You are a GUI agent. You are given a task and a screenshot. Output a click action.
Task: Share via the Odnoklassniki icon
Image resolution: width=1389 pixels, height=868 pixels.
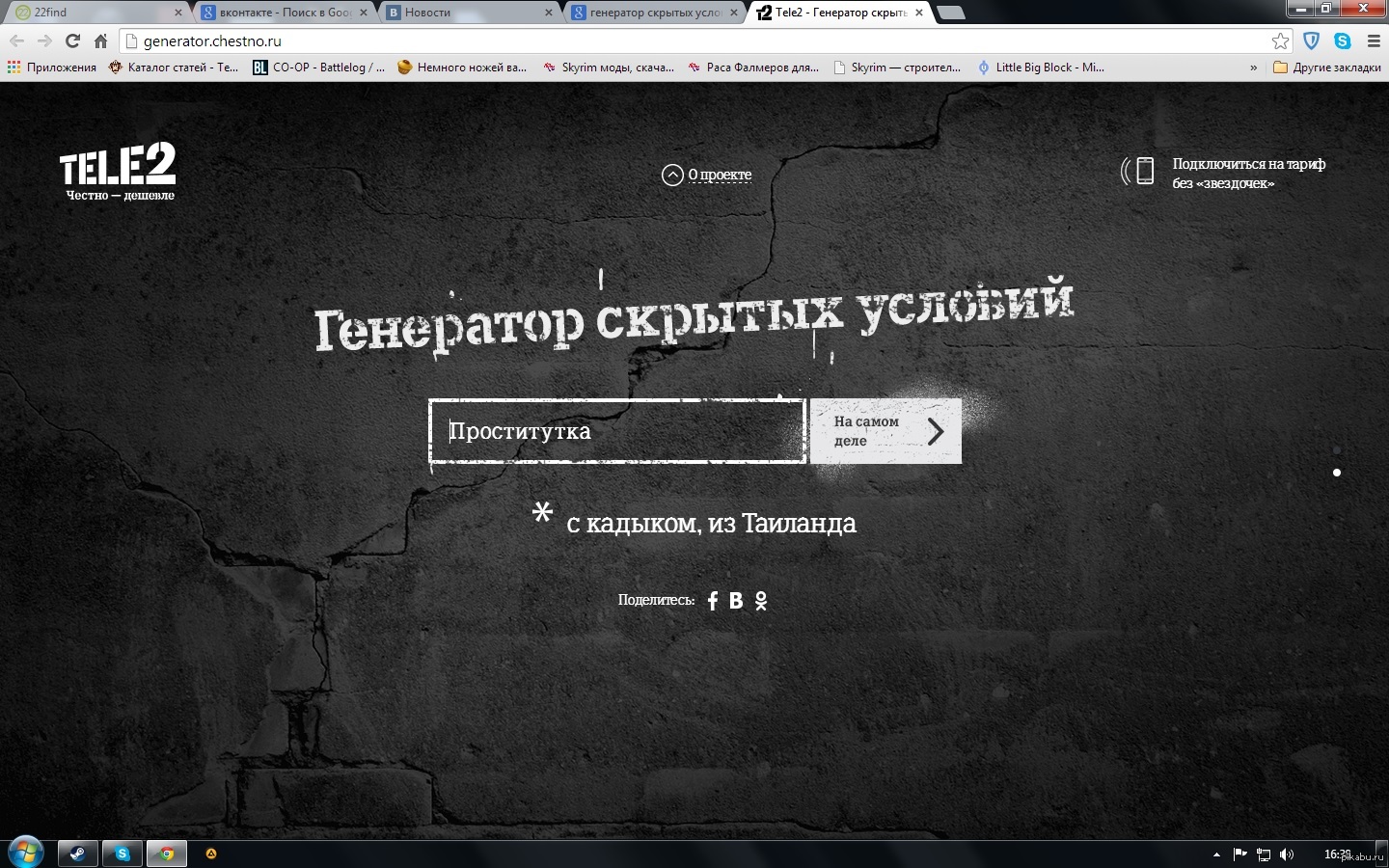(761, 601)
